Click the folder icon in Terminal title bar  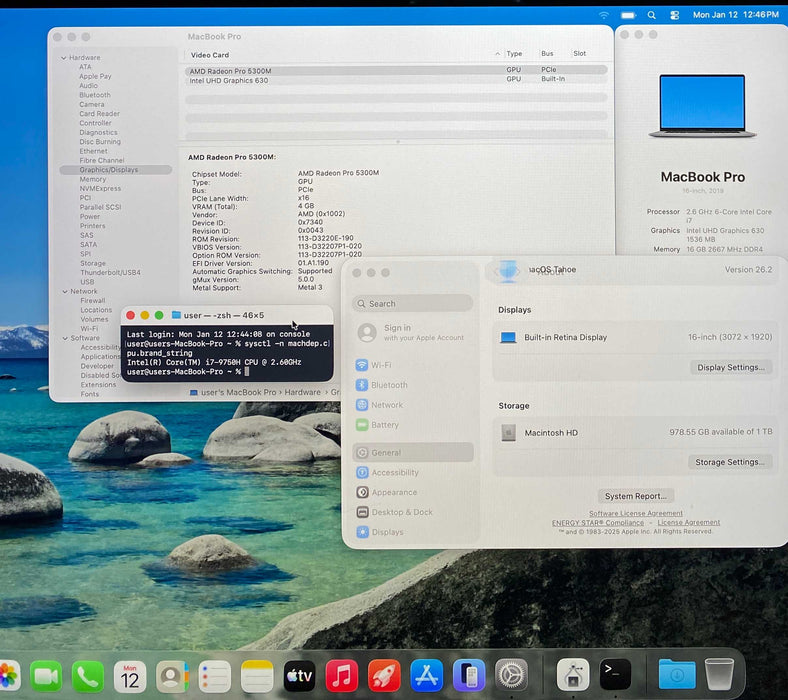click(176, 315)
